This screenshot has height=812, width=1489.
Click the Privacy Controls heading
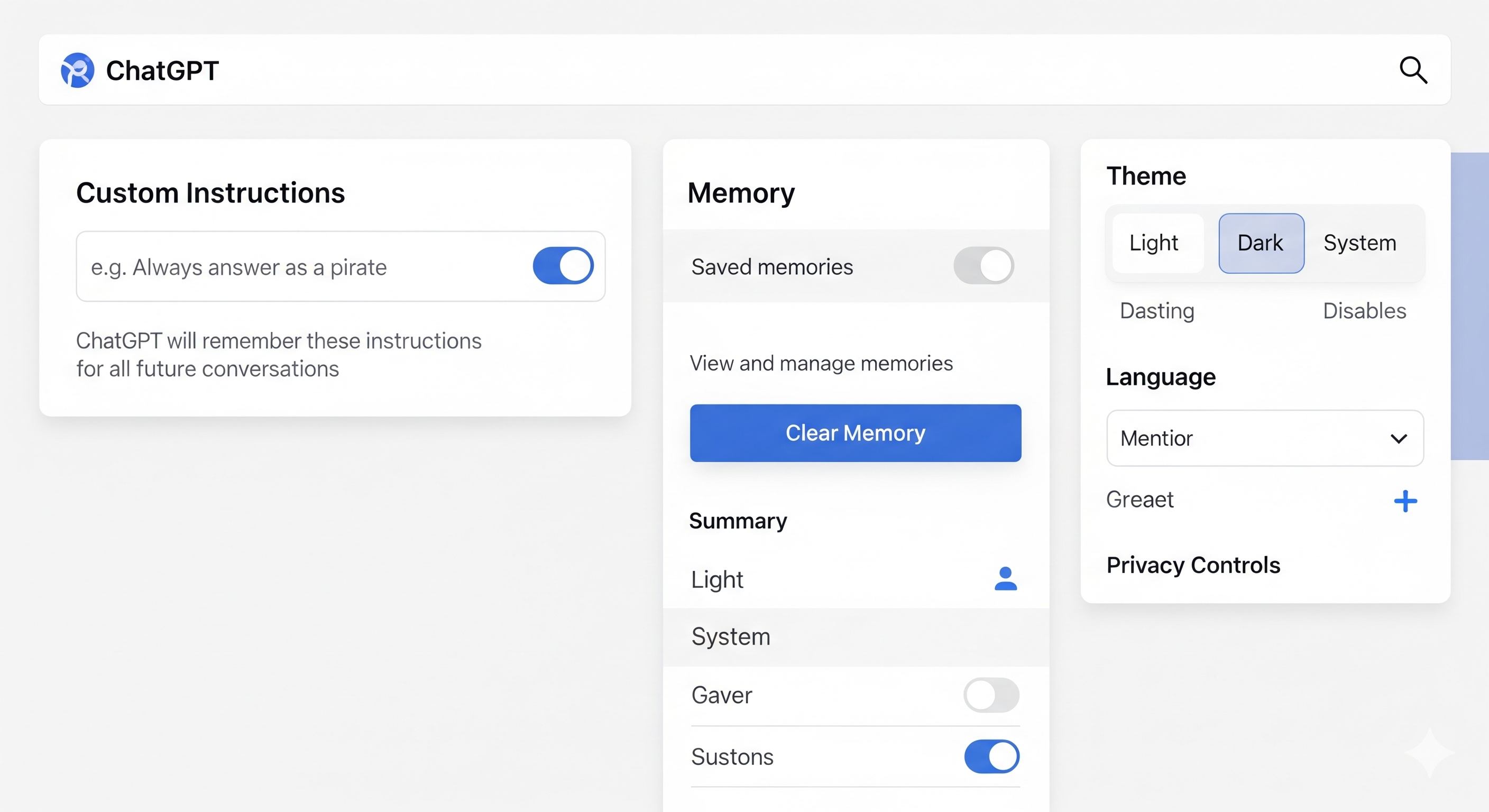(x=1193, y=565)
